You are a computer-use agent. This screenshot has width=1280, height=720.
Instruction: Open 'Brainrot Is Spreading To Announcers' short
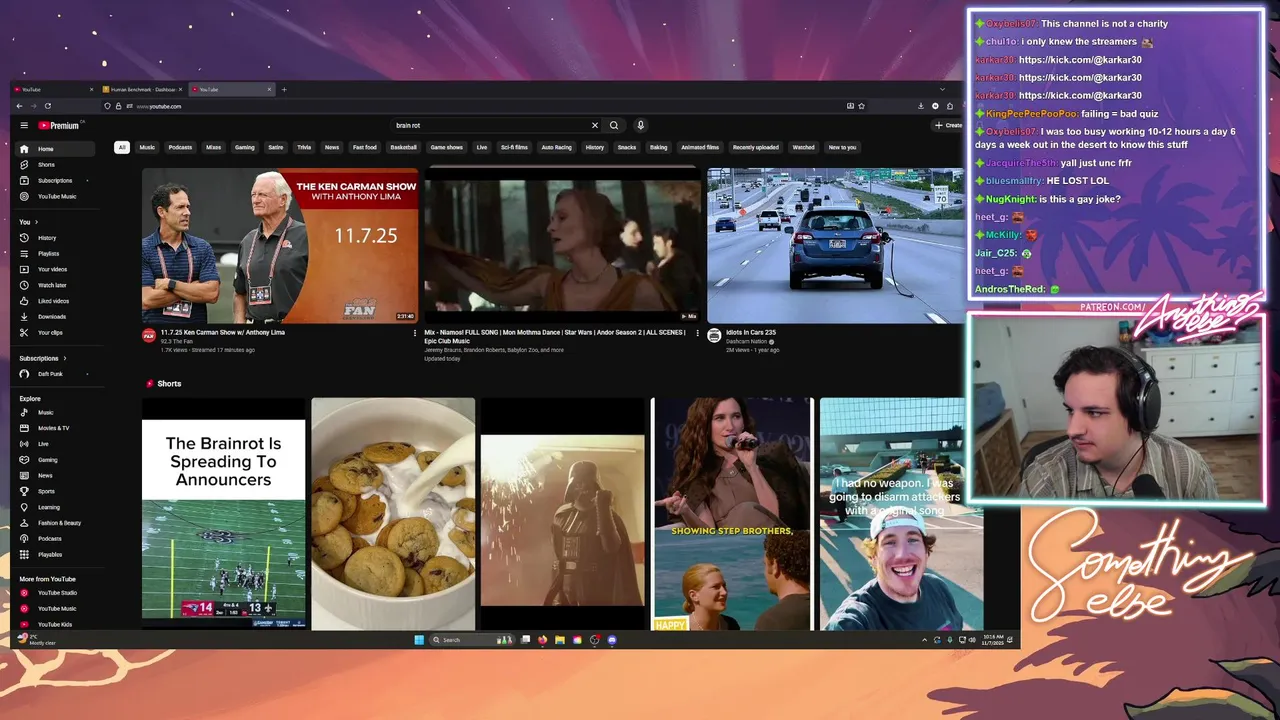click(x=223, y=514)
